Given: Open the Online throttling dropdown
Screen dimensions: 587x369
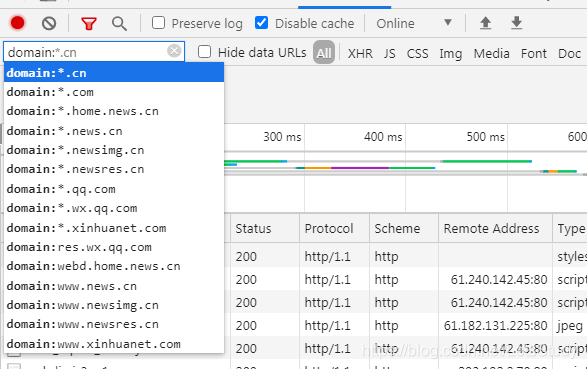Looking at the screenshot, I should pyautogui.click(x=414, y=23).
